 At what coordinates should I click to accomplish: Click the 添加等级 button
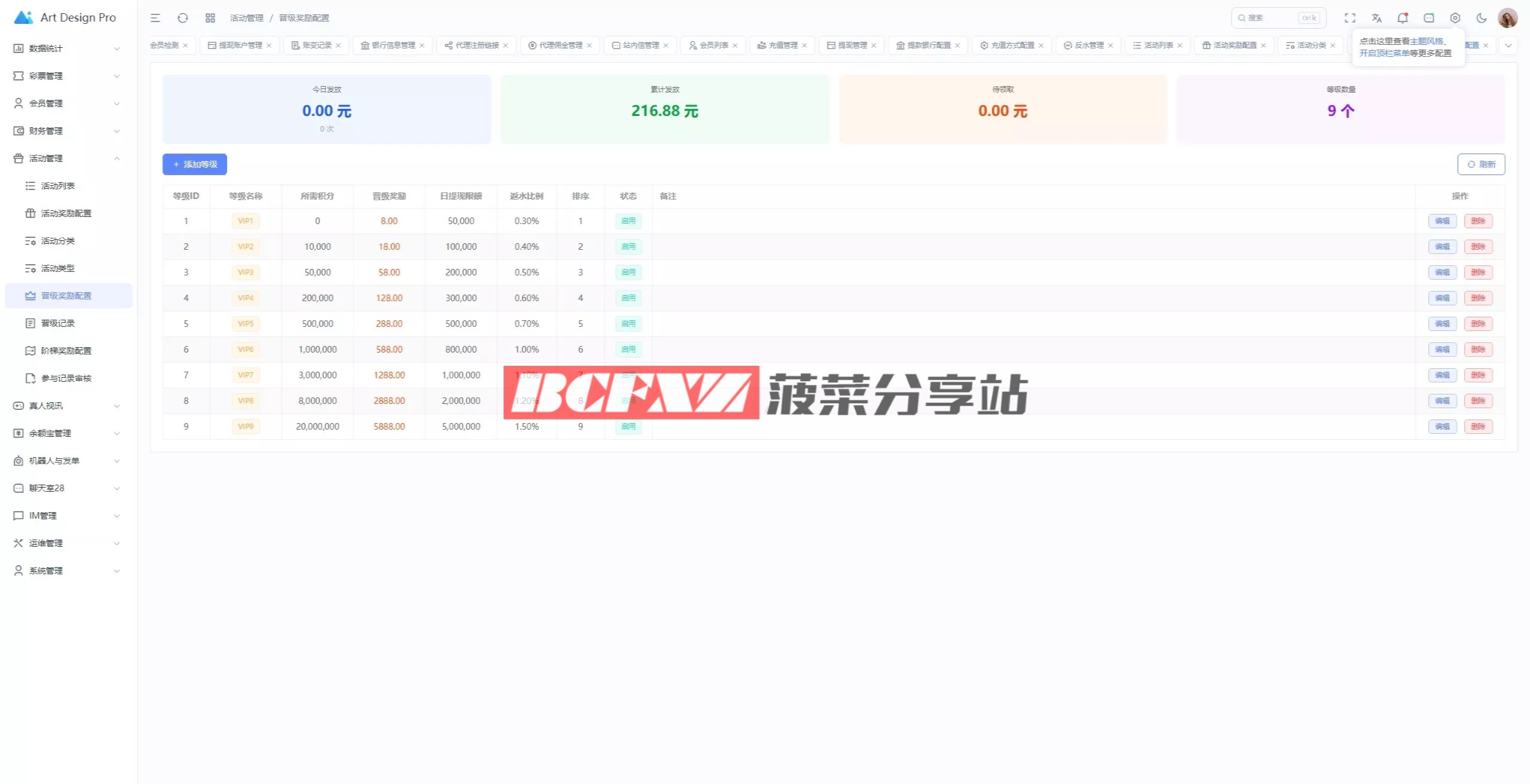pos(195,164)
